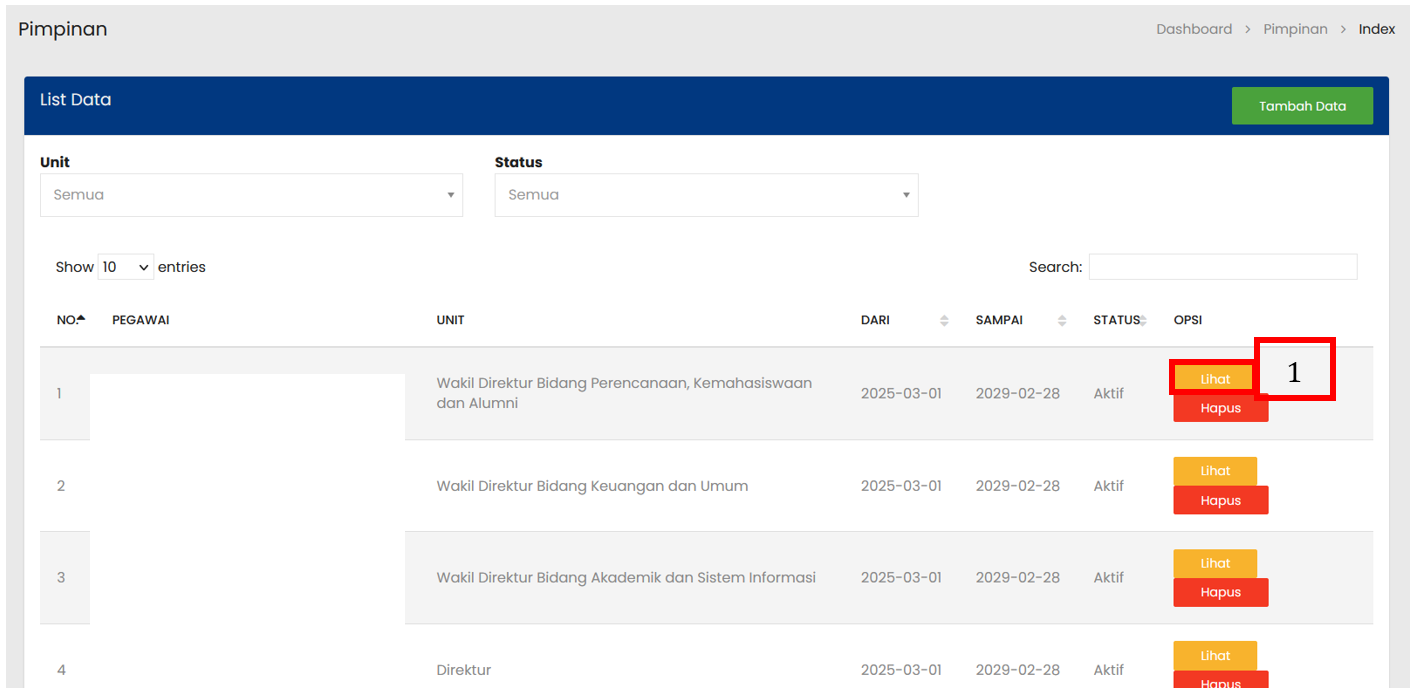The width and height of the screenshot is (1415, 697).
Task: Click the green Tambah Data button
Action: point(1301,106)
